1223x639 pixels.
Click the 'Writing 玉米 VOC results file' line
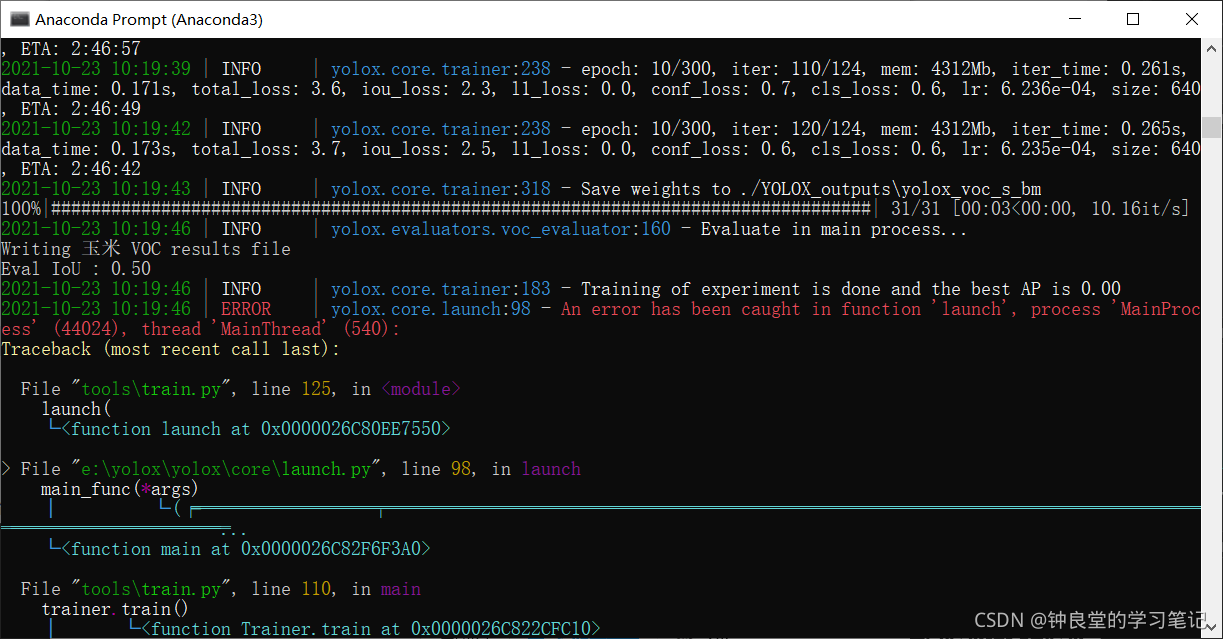pos(146,249)
